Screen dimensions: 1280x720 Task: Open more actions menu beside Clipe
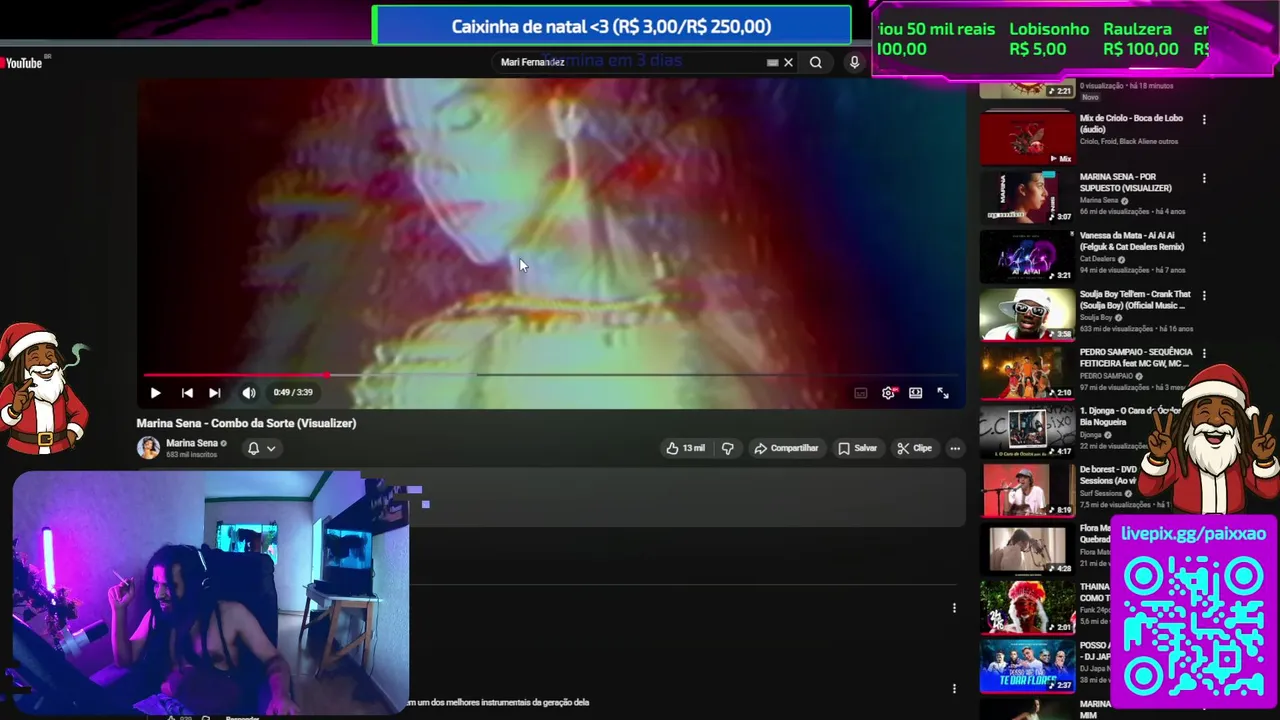click(955, 448)
